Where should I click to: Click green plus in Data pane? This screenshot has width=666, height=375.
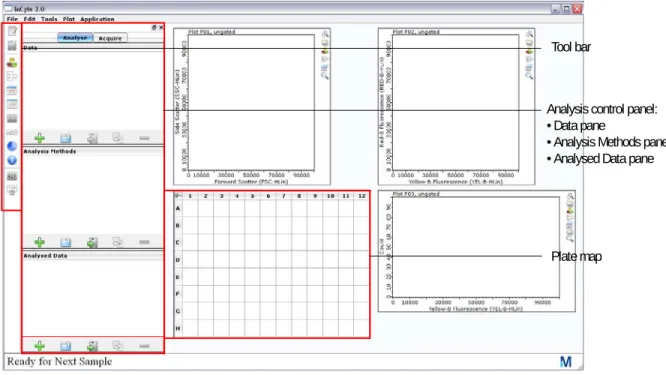point(40,138)
